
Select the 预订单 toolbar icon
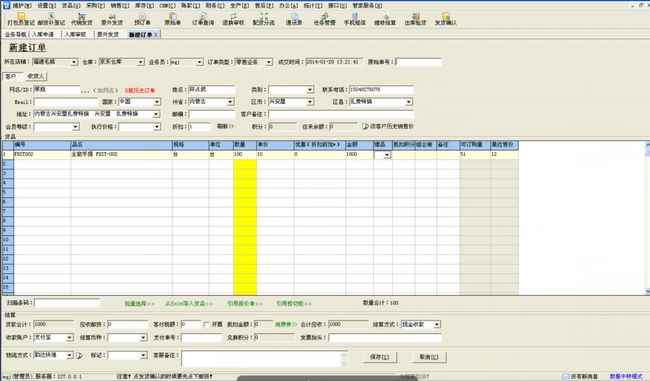coord(142,19)
